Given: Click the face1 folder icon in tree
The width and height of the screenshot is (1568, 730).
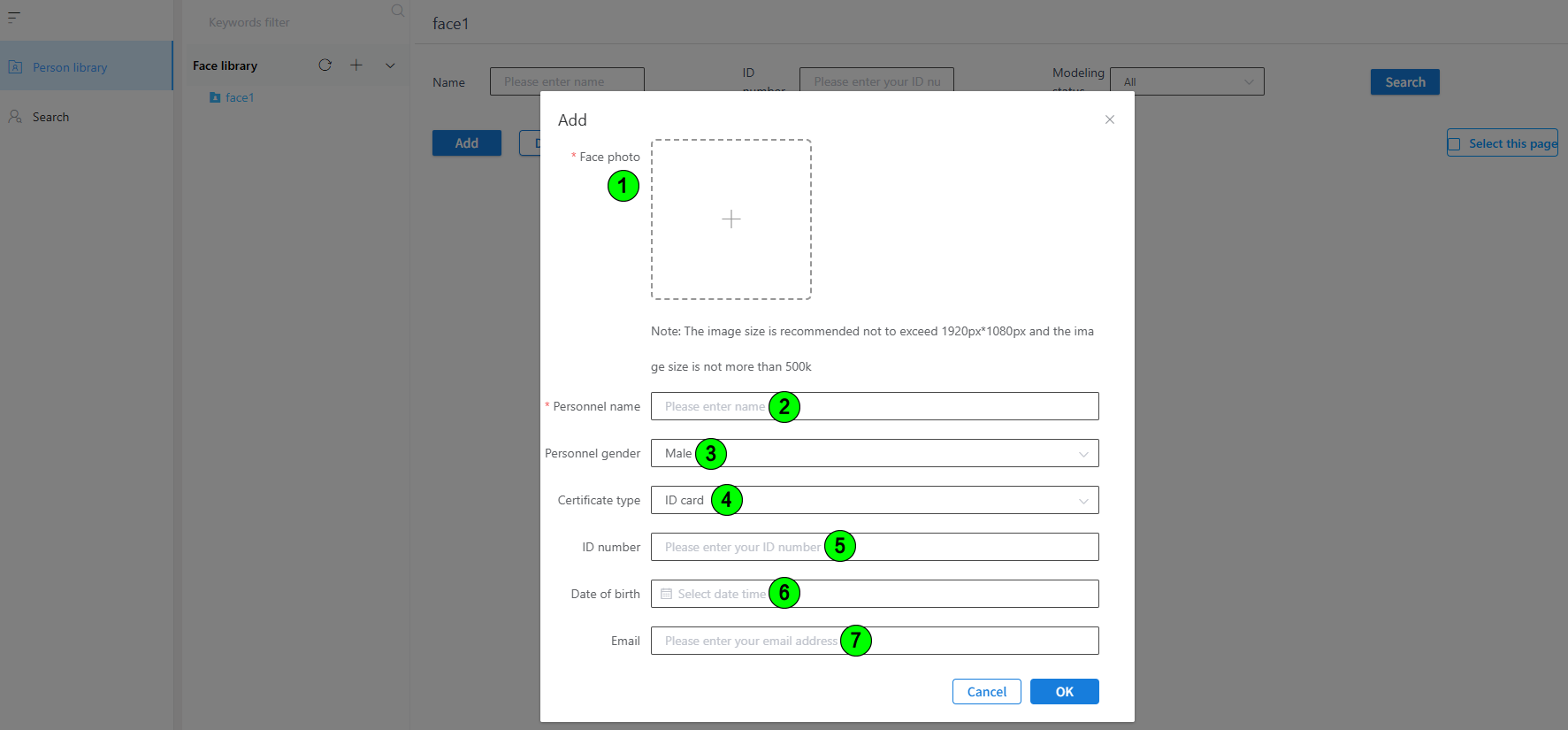Looking at the screenshot, I should 215,97.
